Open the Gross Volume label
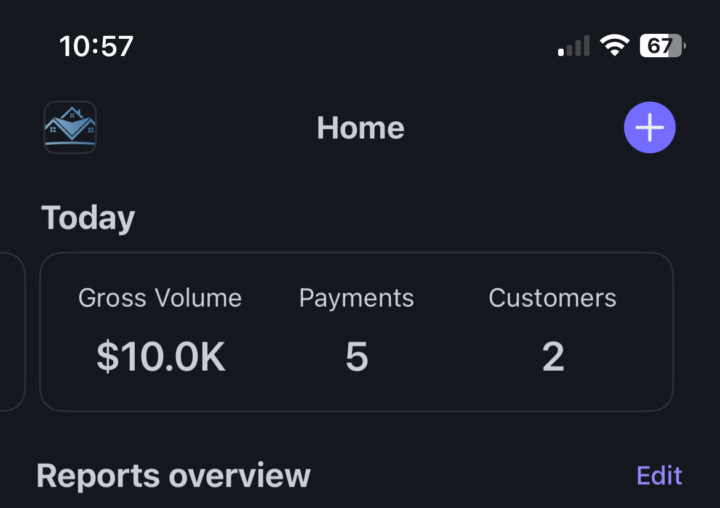Image resolution: width=720 pixels, height=508 pixels. click(160, 298)
